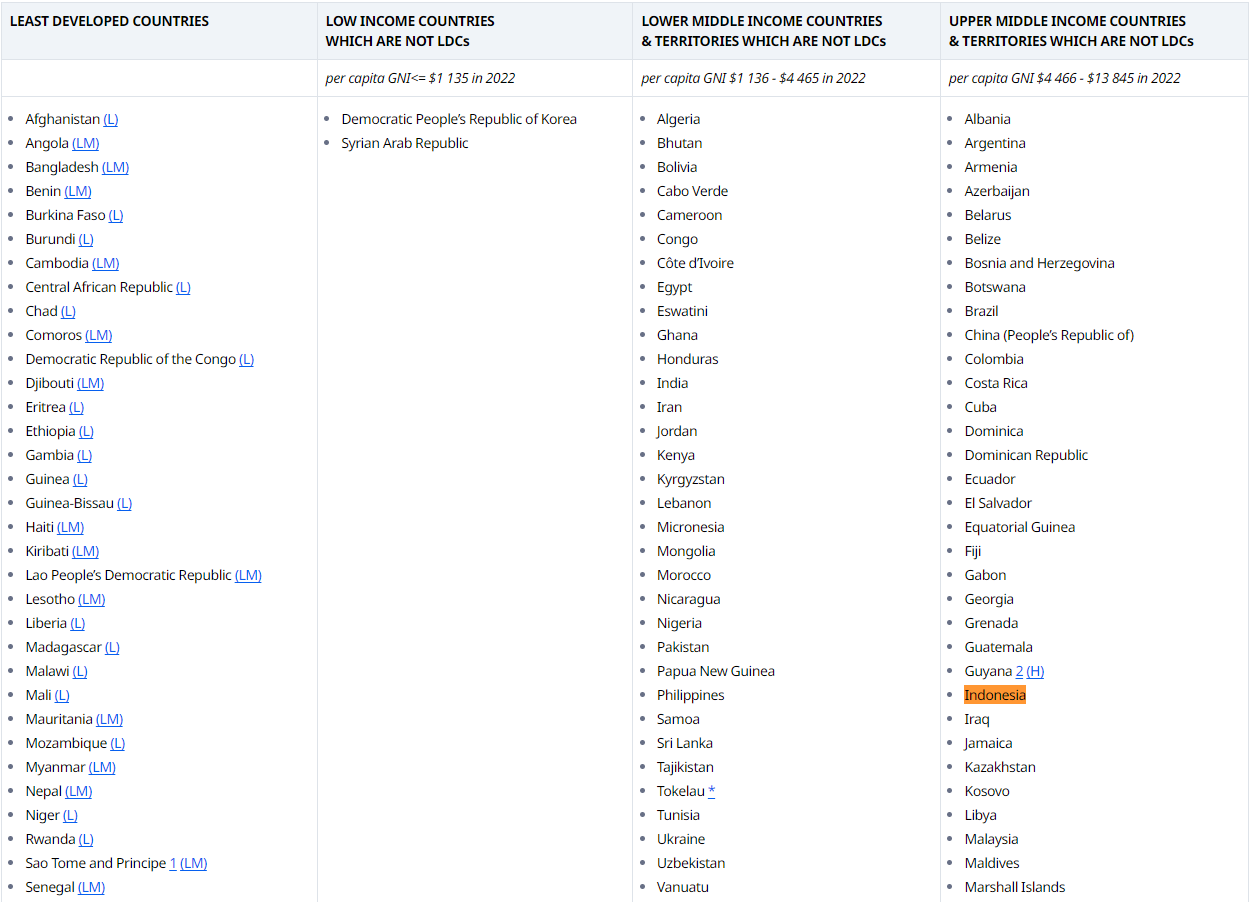The height and width of the screenshot is (902, 1249).
Task: Click the highlighted Indonesia entry
Action: pos(995,695)
